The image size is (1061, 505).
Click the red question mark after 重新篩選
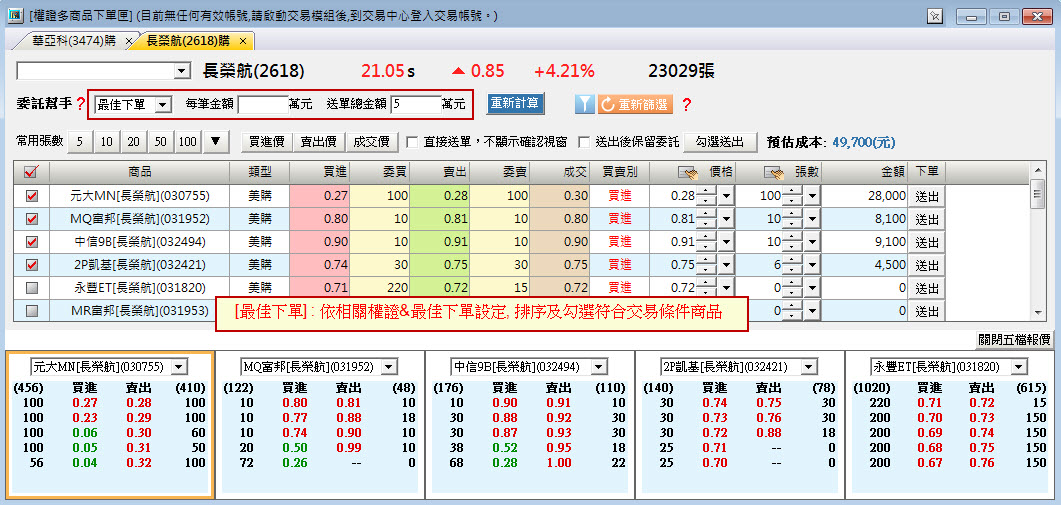click(x=686, y=104)
